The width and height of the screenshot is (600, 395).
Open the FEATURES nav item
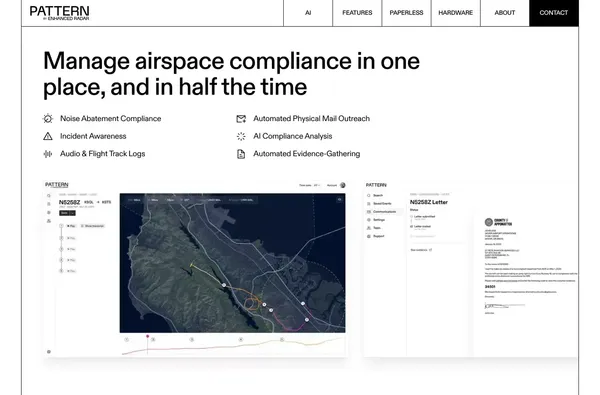[357, 13]
